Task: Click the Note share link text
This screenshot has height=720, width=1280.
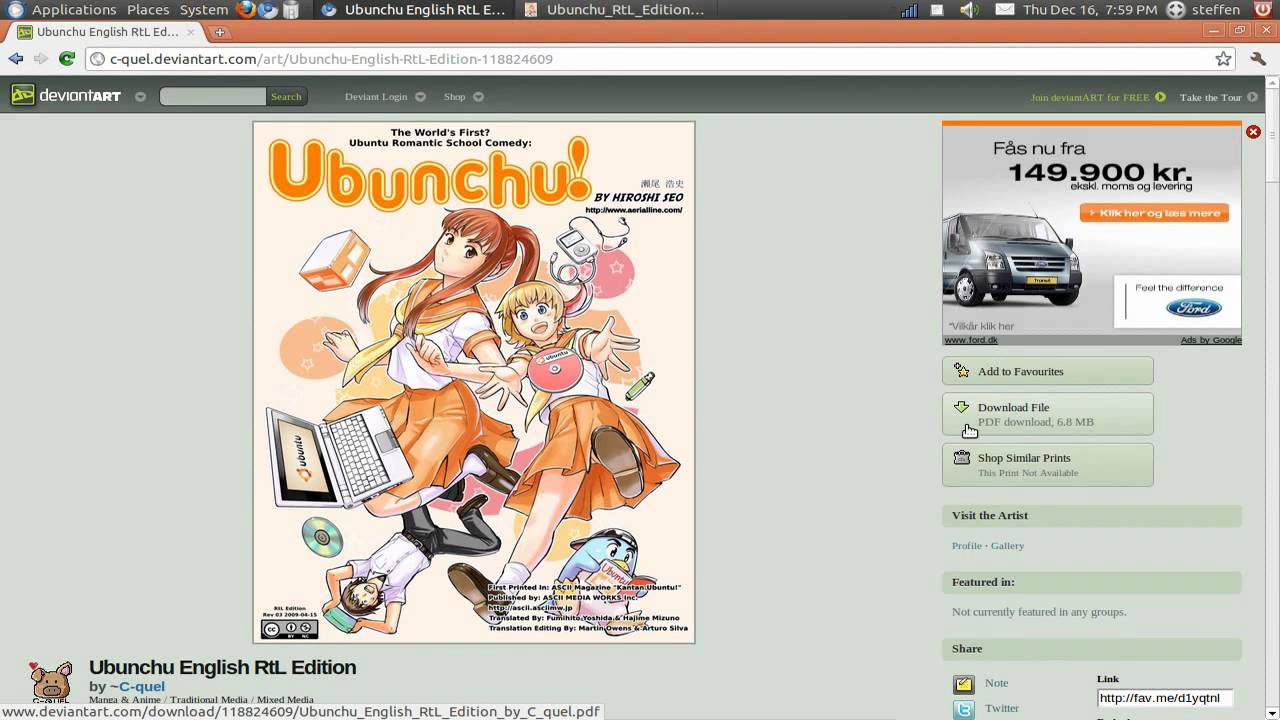Action: 996,683
